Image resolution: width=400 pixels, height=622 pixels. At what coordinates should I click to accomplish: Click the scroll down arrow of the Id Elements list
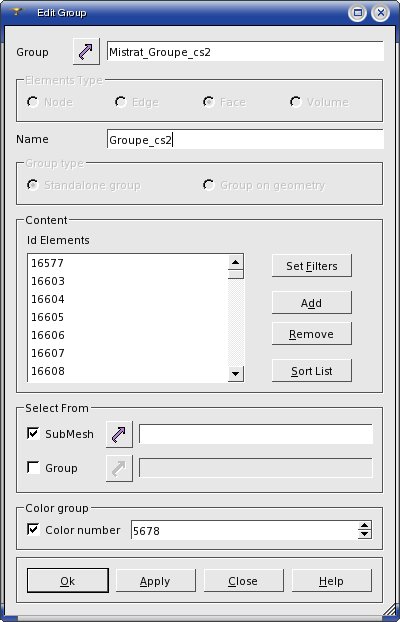pyautogui.click(x=236, y=374)
